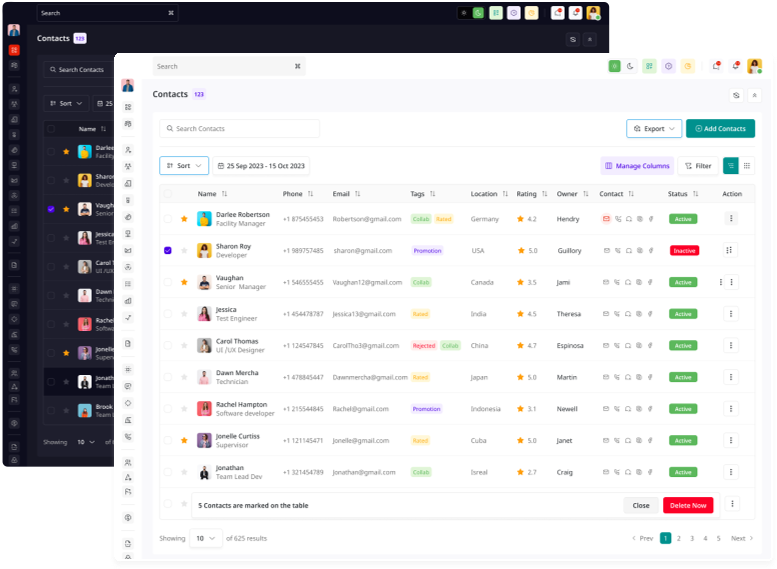Open notifications bell icon in top bar

point(736,66)
